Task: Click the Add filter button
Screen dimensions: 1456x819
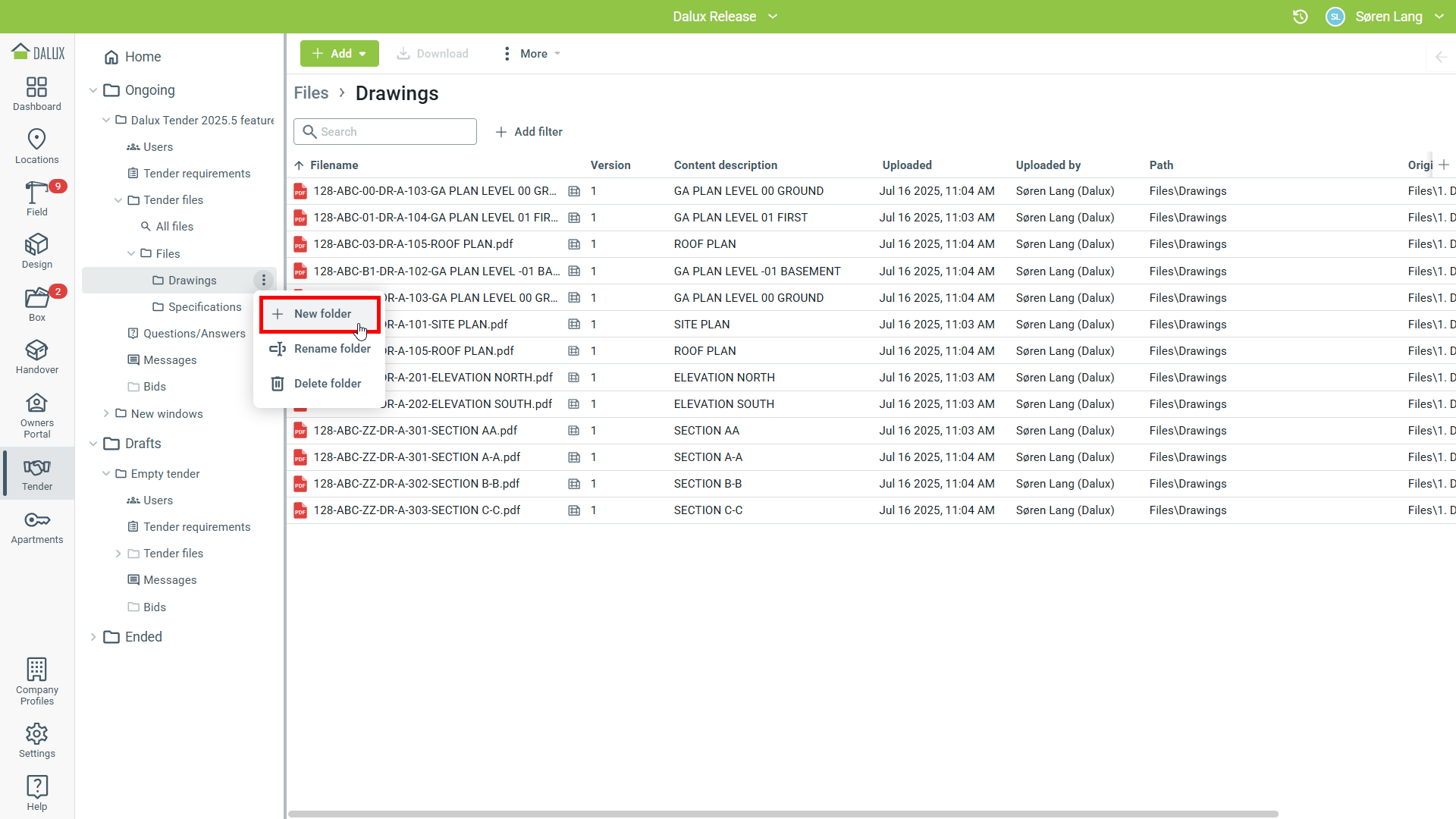Action: point(529,132)
